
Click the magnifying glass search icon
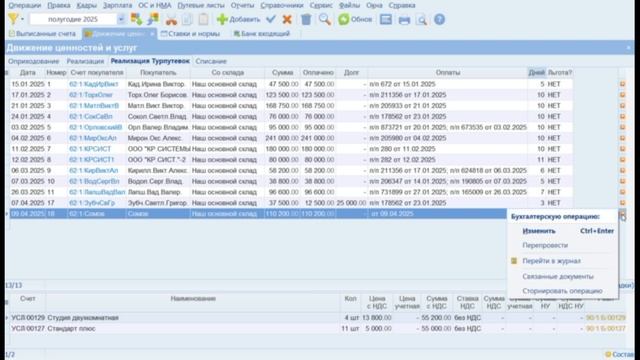tap(325, 19)
